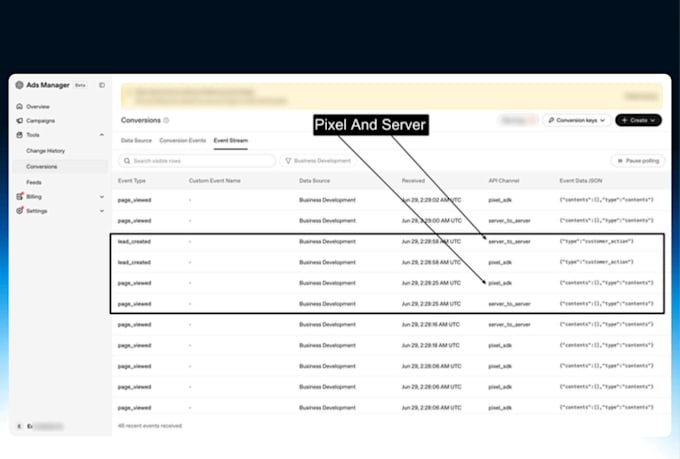
Task: Click the account entry at sidebar bottom
Action: click(x=40, y=426)
